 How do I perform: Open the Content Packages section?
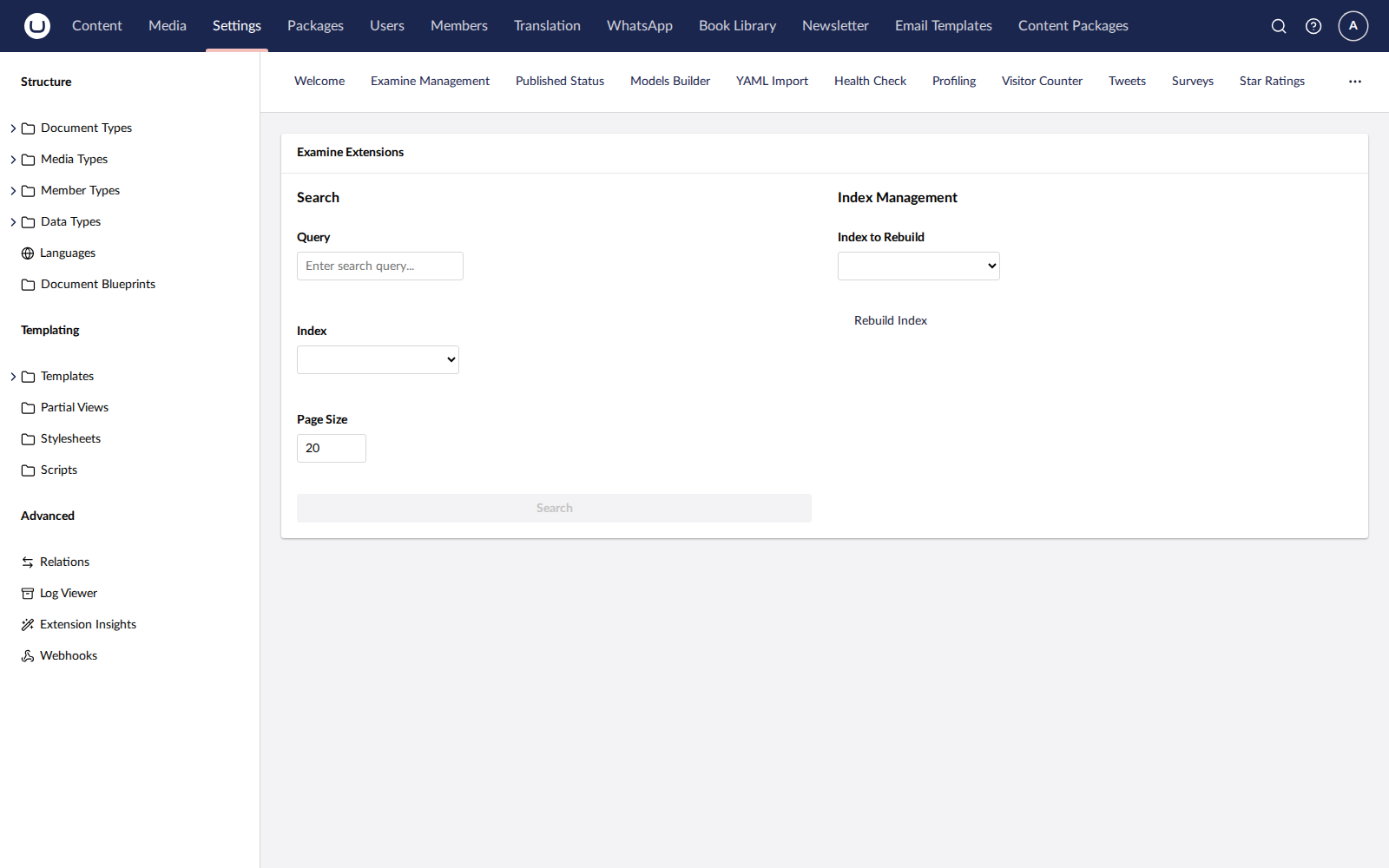tap(1073, 26)
